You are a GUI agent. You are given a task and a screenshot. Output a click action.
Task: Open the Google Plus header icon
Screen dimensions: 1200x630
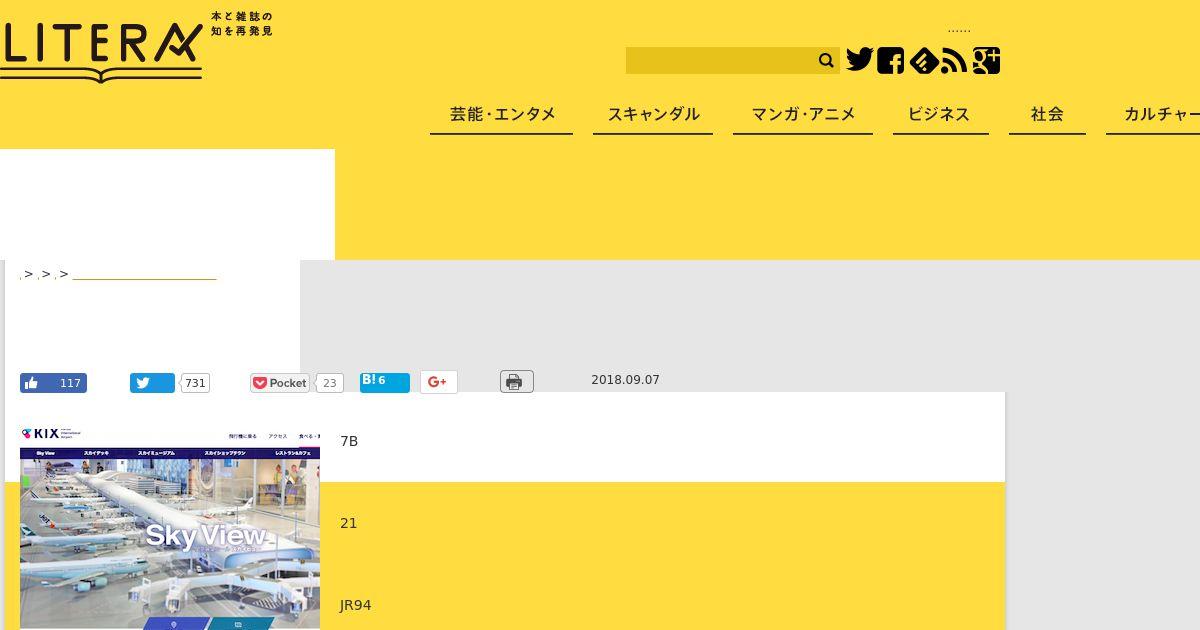coord(986,61)
